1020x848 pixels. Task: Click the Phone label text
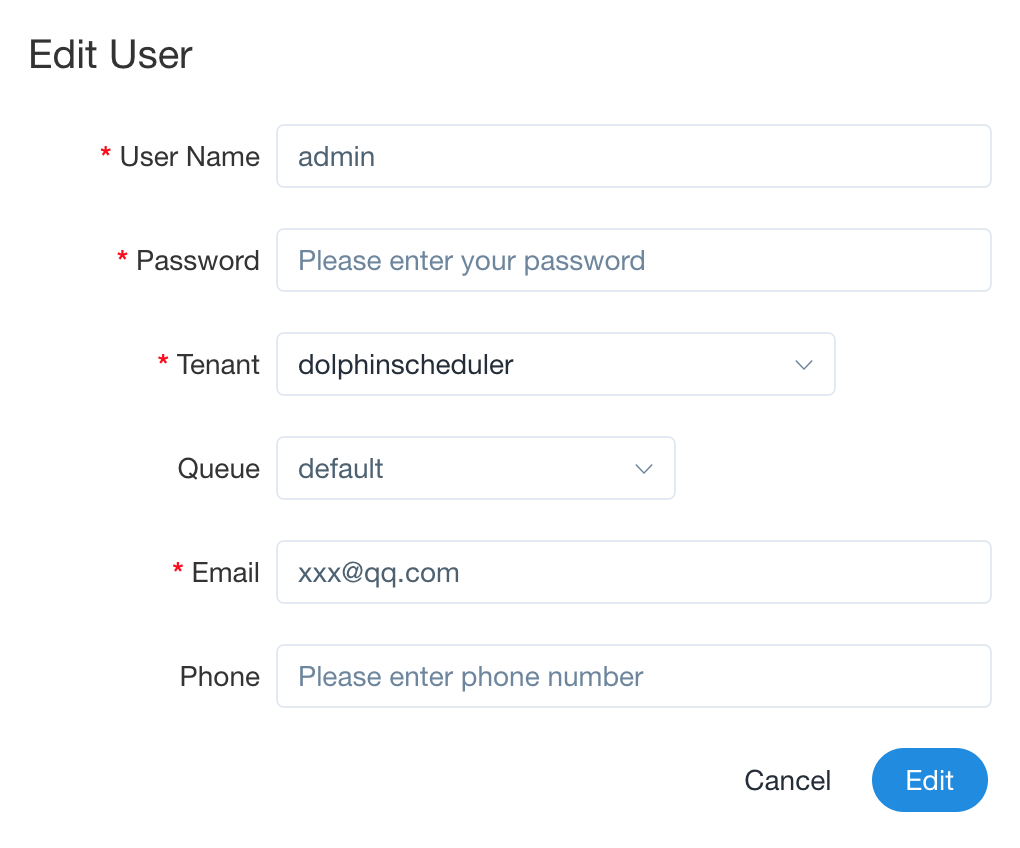pos(219,677)
